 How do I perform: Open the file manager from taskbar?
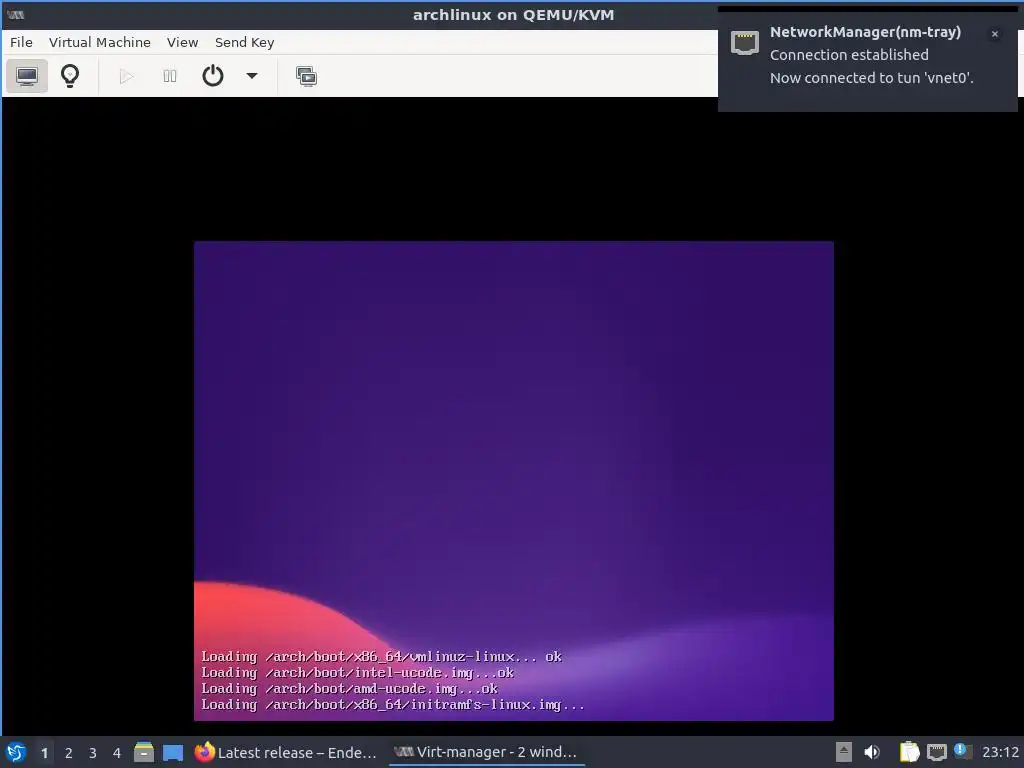144,752
